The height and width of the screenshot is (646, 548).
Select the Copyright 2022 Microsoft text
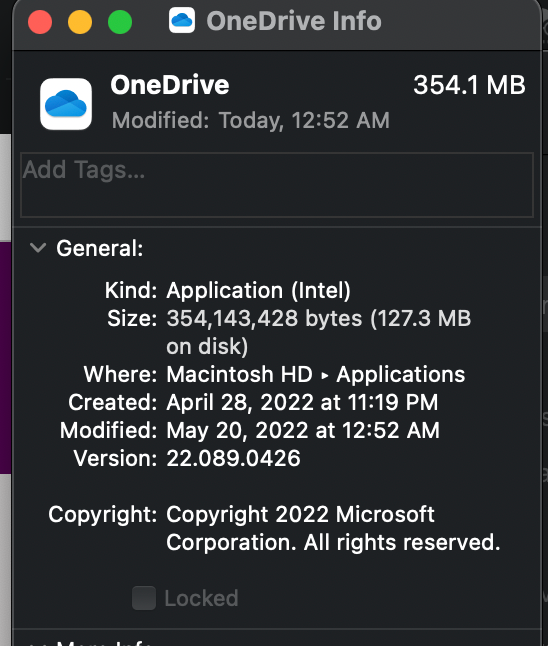(300, 515)
